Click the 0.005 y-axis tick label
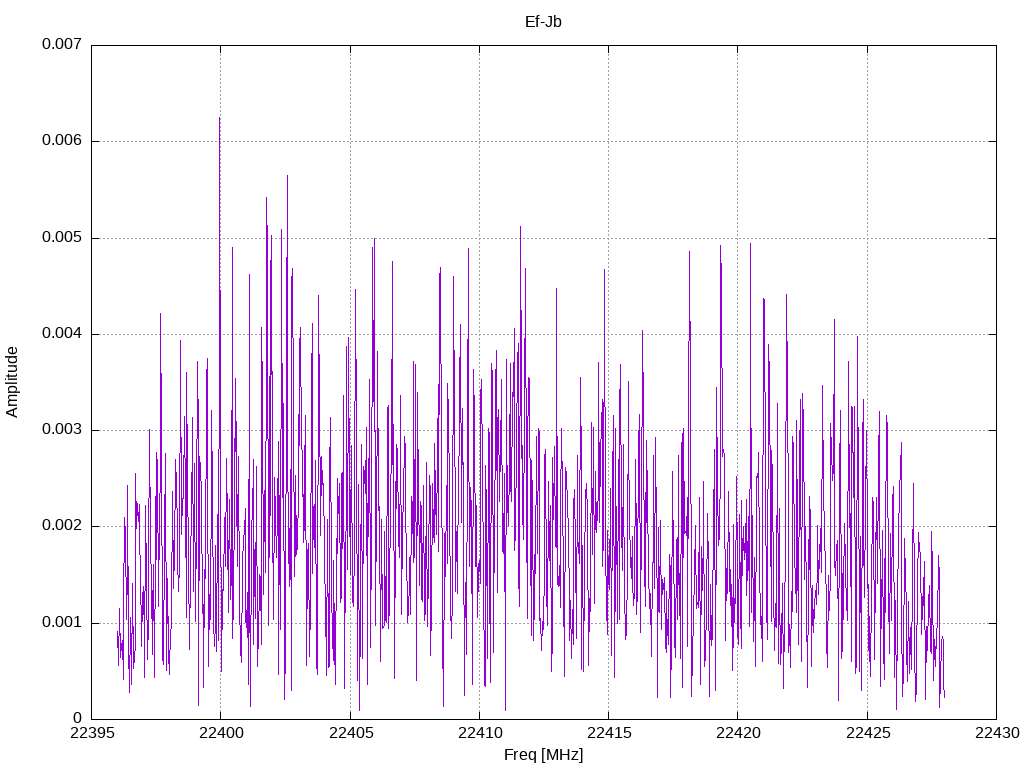Viewport: 1024px width, 768px height. [62, 237]
